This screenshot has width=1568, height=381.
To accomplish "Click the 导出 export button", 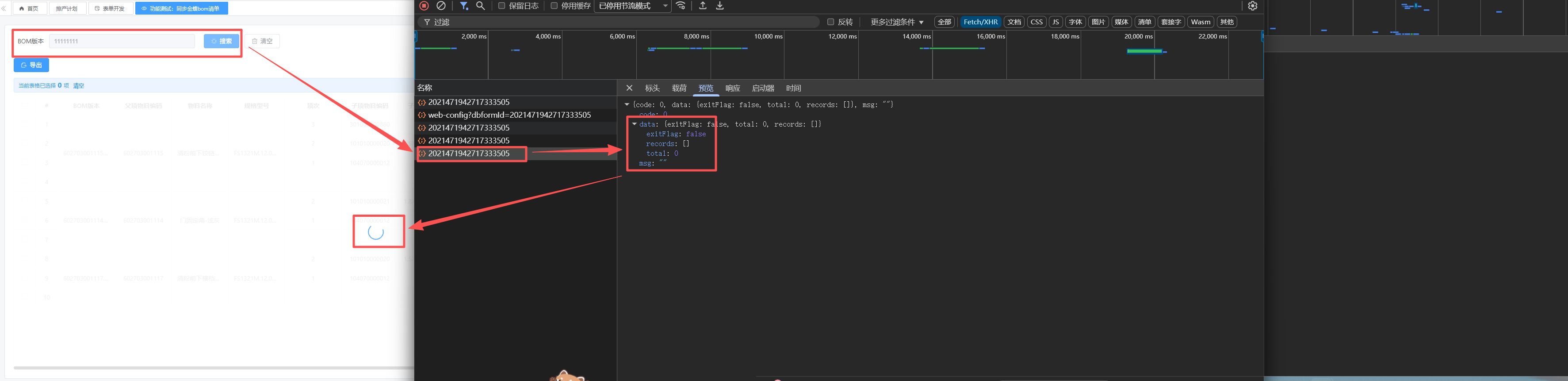I will [x=32, y=65].
